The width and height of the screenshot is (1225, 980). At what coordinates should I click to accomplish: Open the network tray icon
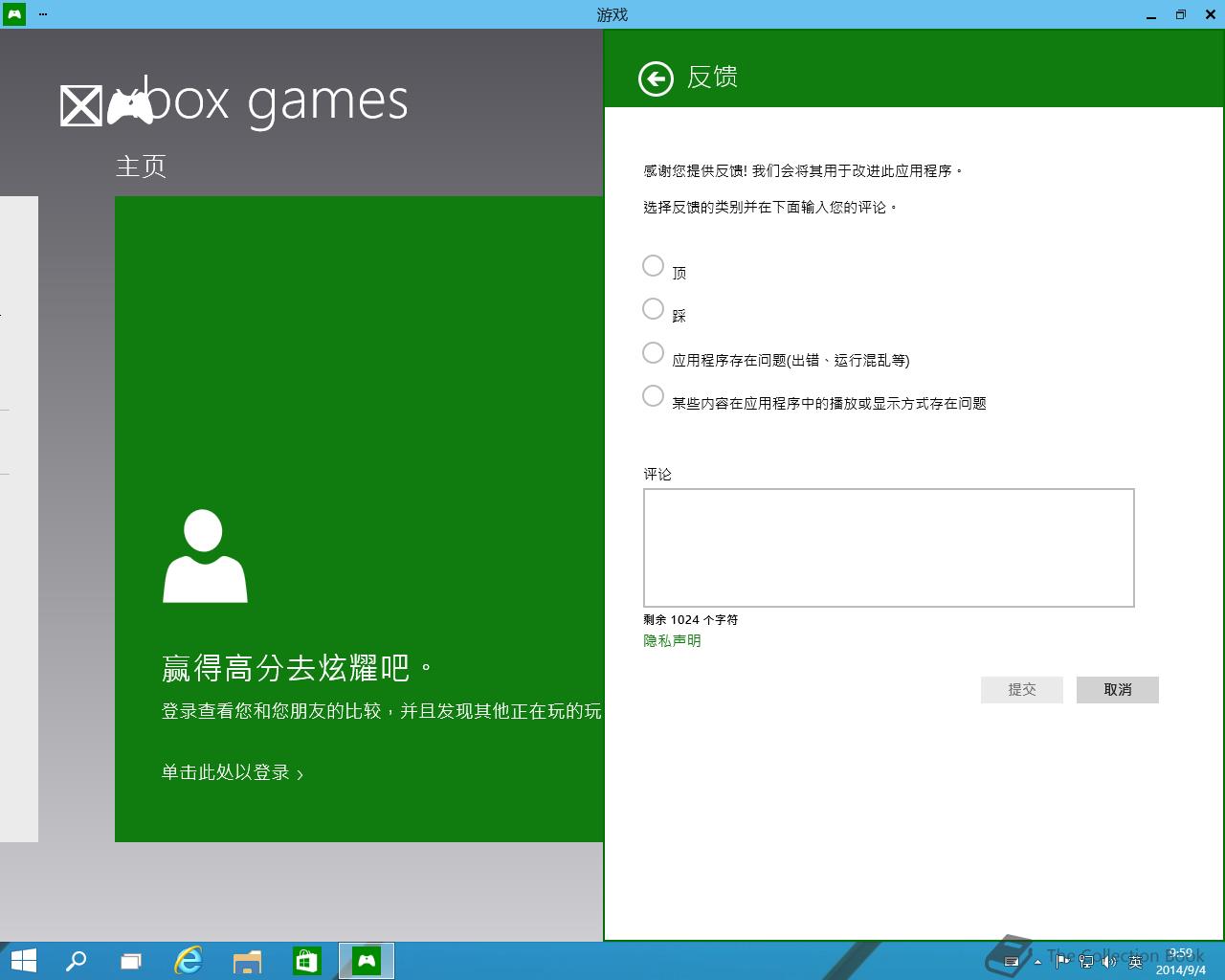click(1086, 961)
